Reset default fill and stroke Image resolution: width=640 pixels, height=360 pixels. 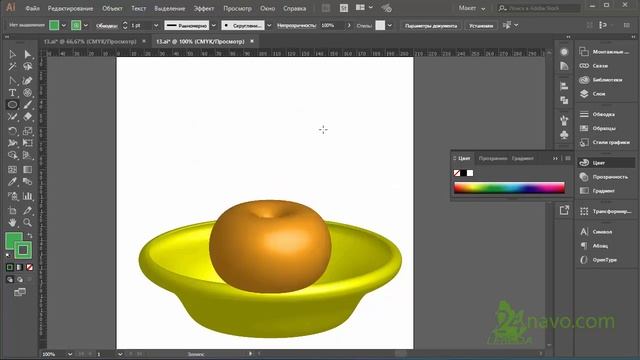pyautogui.click(x=9, y=255)
